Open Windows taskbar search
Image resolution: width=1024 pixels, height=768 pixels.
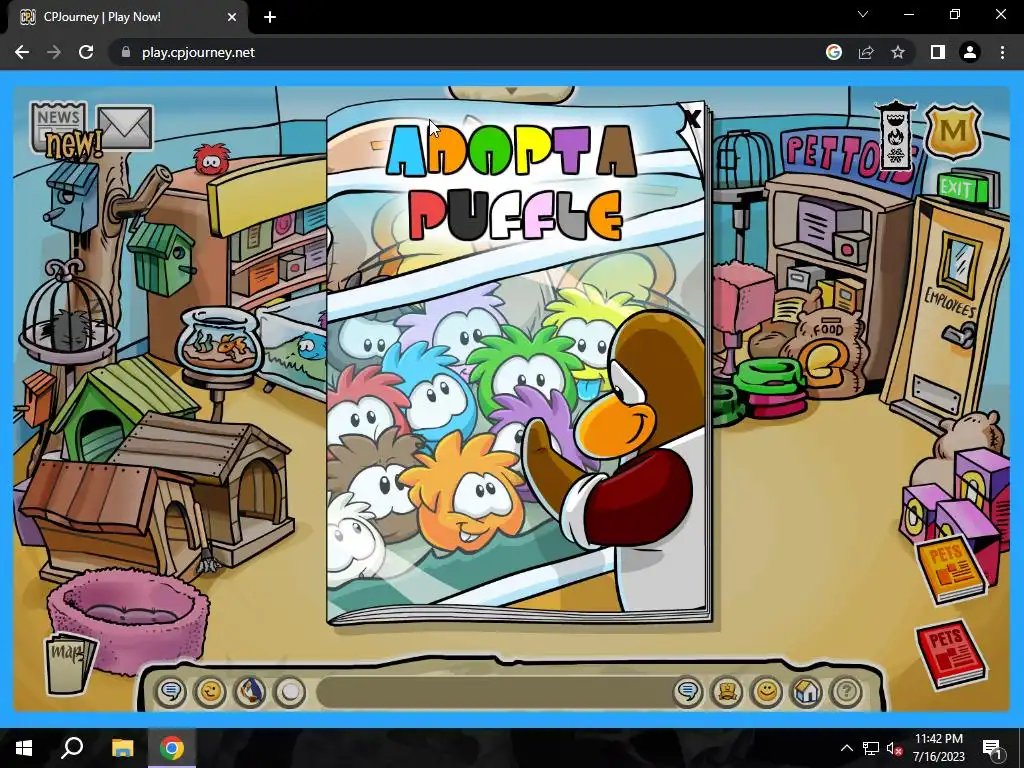pyautogui.click(x=72, y=748)
